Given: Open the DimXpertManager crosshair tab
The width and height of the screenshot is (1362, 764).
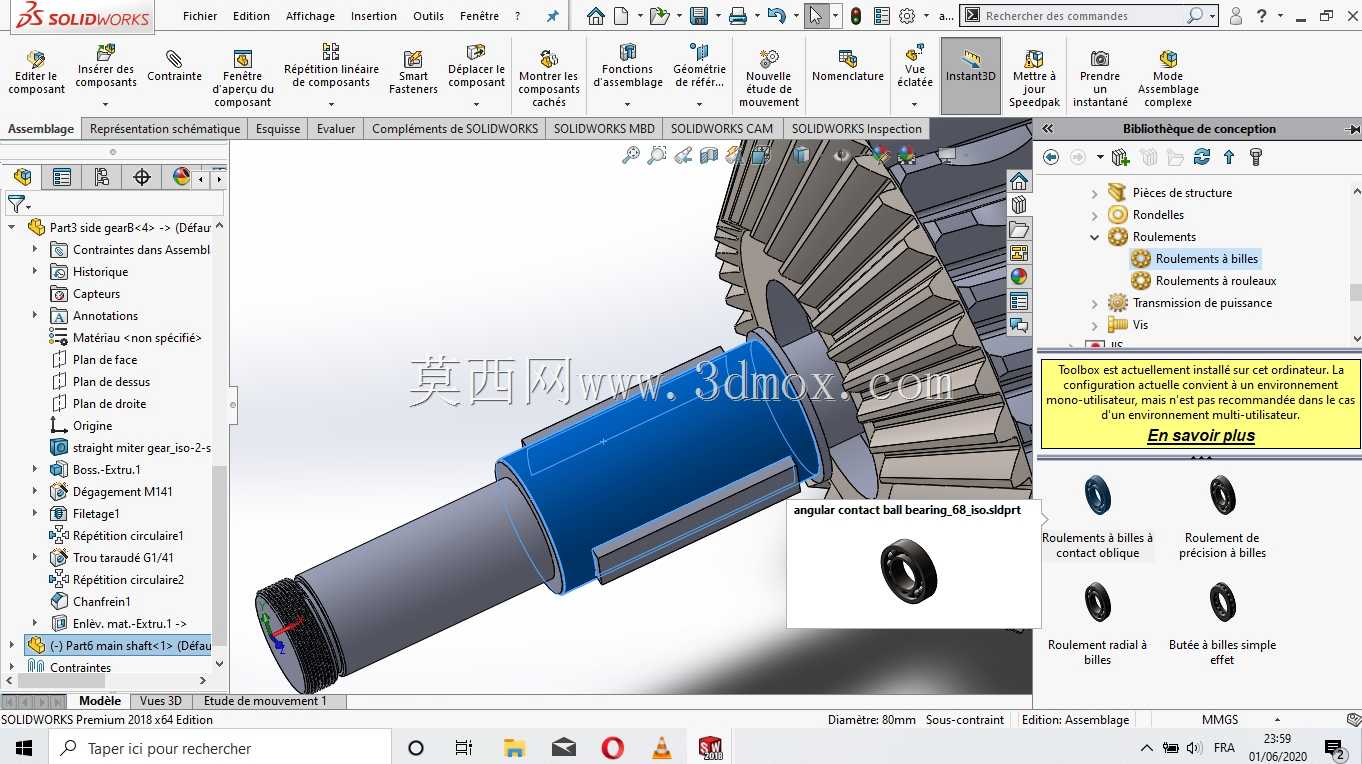Looking at the screenshot, I should pos(142,177).
